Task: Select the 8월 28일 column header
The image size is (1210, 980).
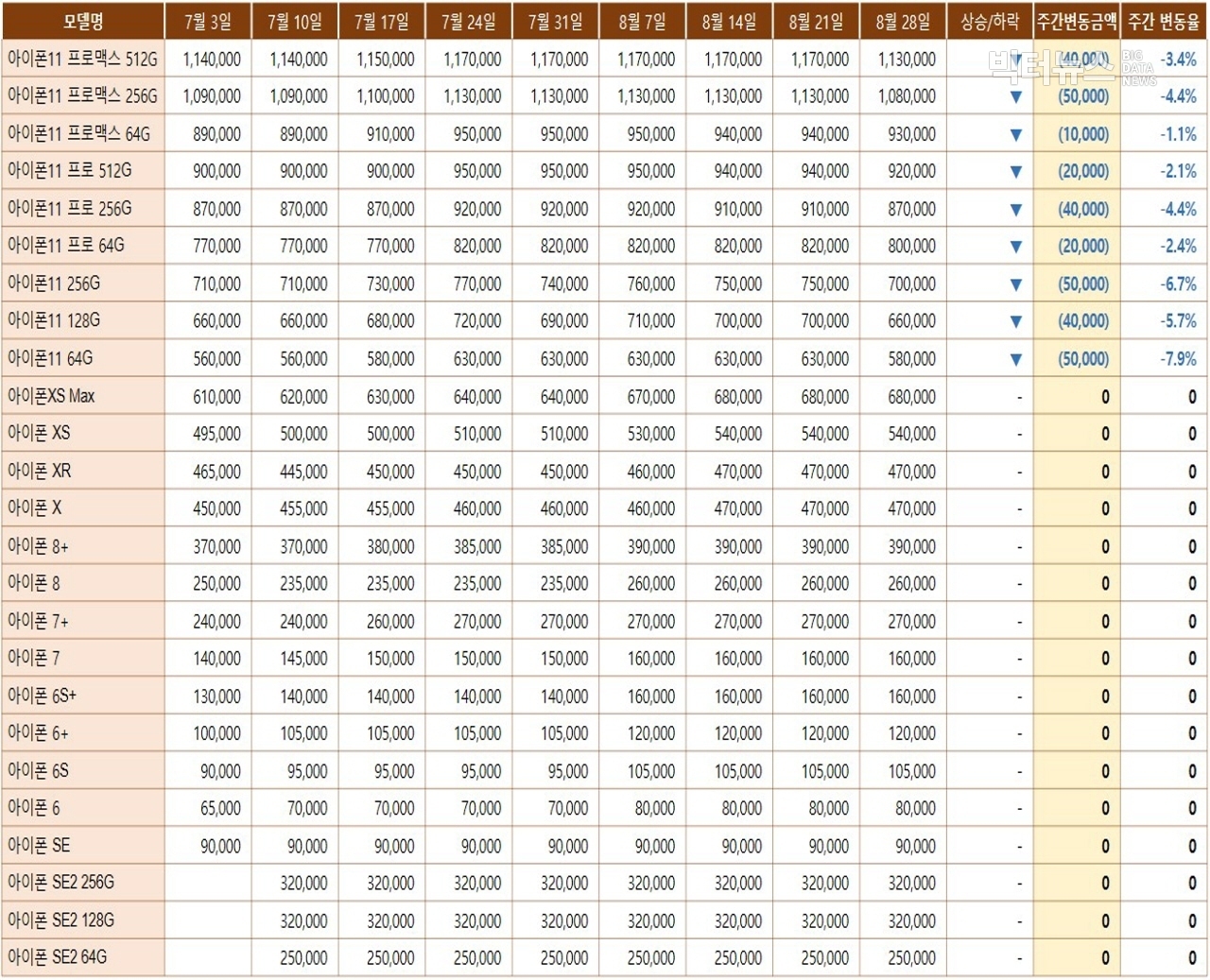Action: click(x=904, y=21)
